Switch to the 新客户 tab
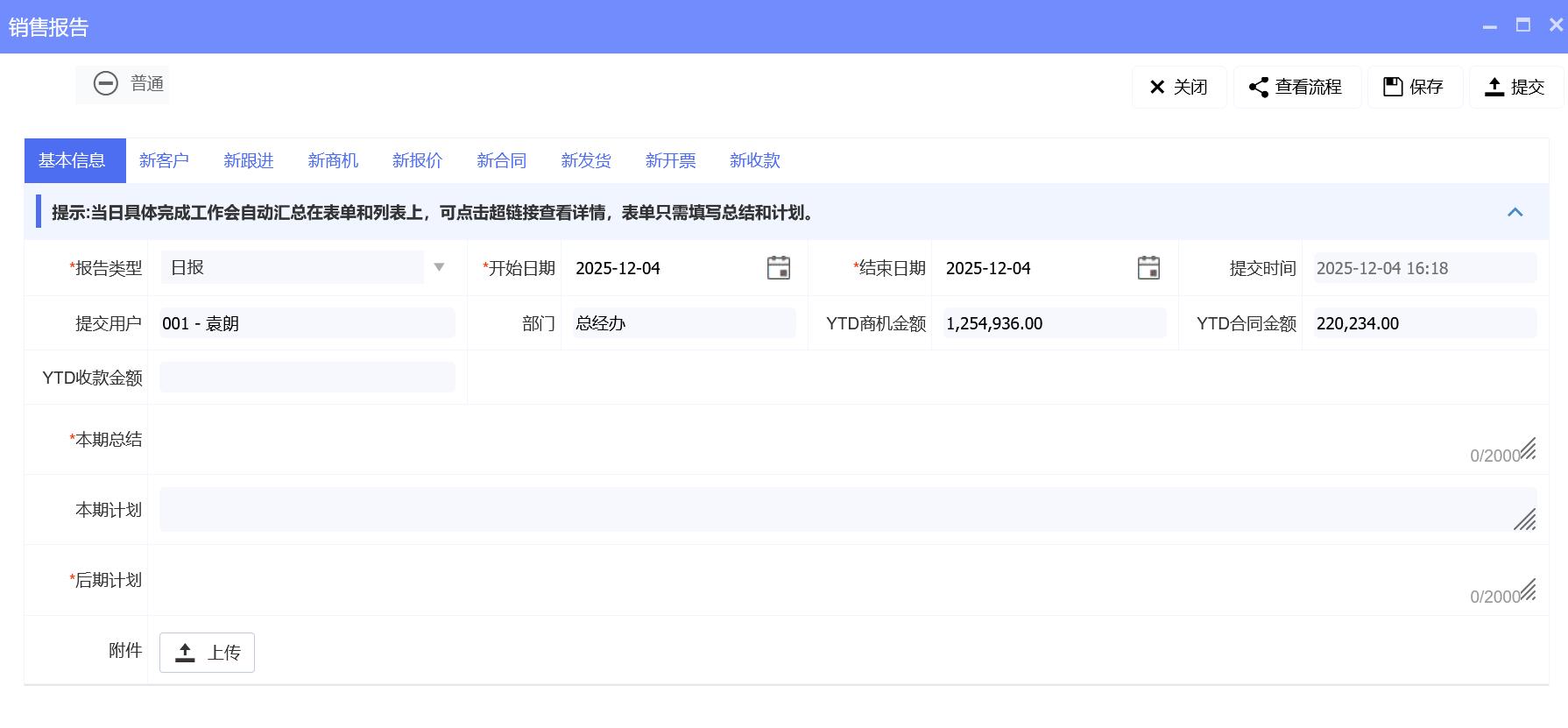The image size is (1568, 728). pos(164,161)
